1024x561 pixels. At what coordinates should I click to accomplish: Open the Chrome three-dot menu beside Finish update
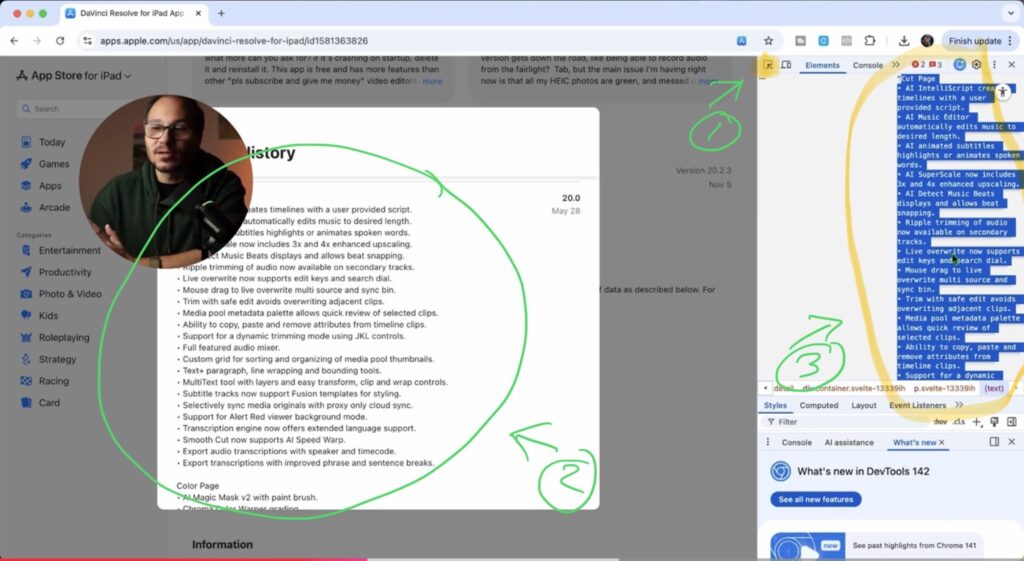[1010, 40]
